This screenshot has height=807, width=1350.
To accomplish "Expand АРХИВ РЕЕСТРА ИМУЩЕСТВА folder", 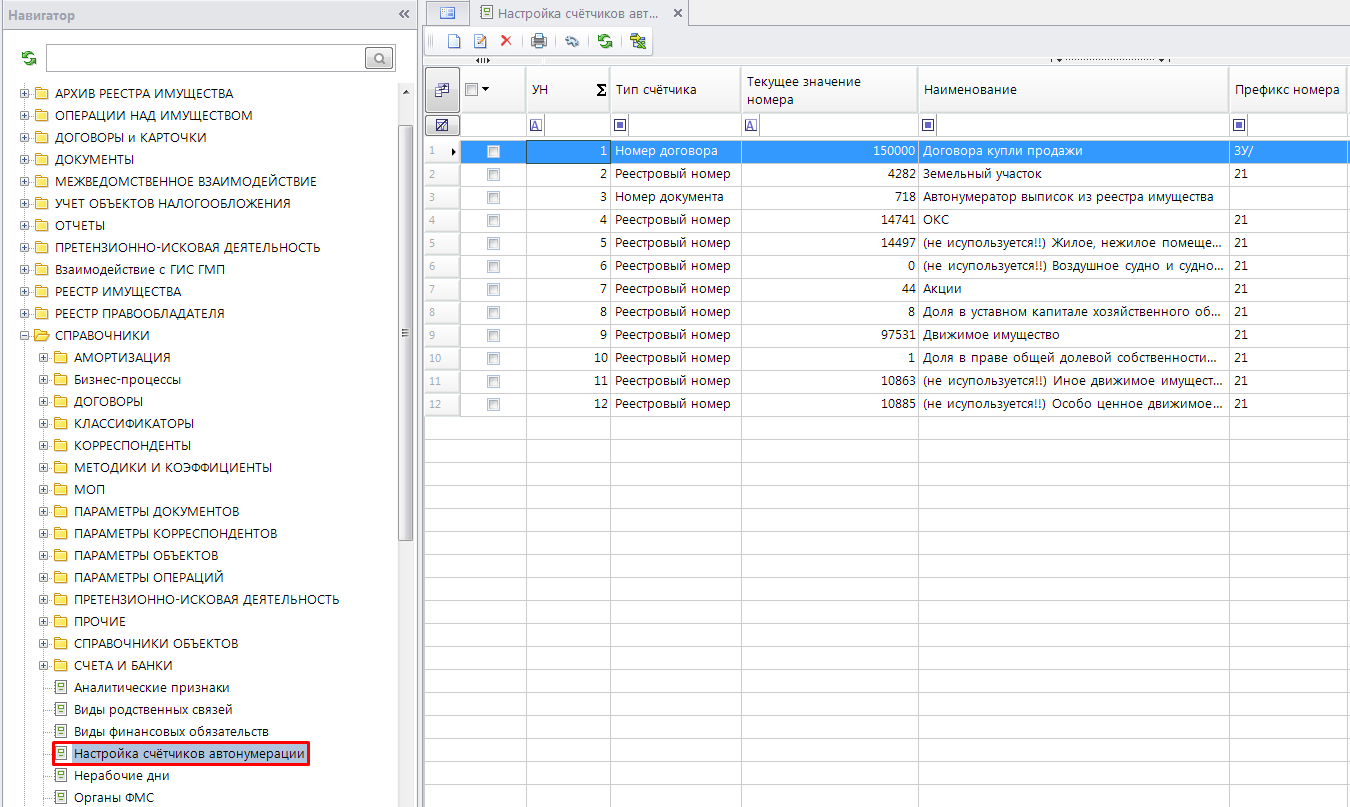I will [x=24, y=94].
